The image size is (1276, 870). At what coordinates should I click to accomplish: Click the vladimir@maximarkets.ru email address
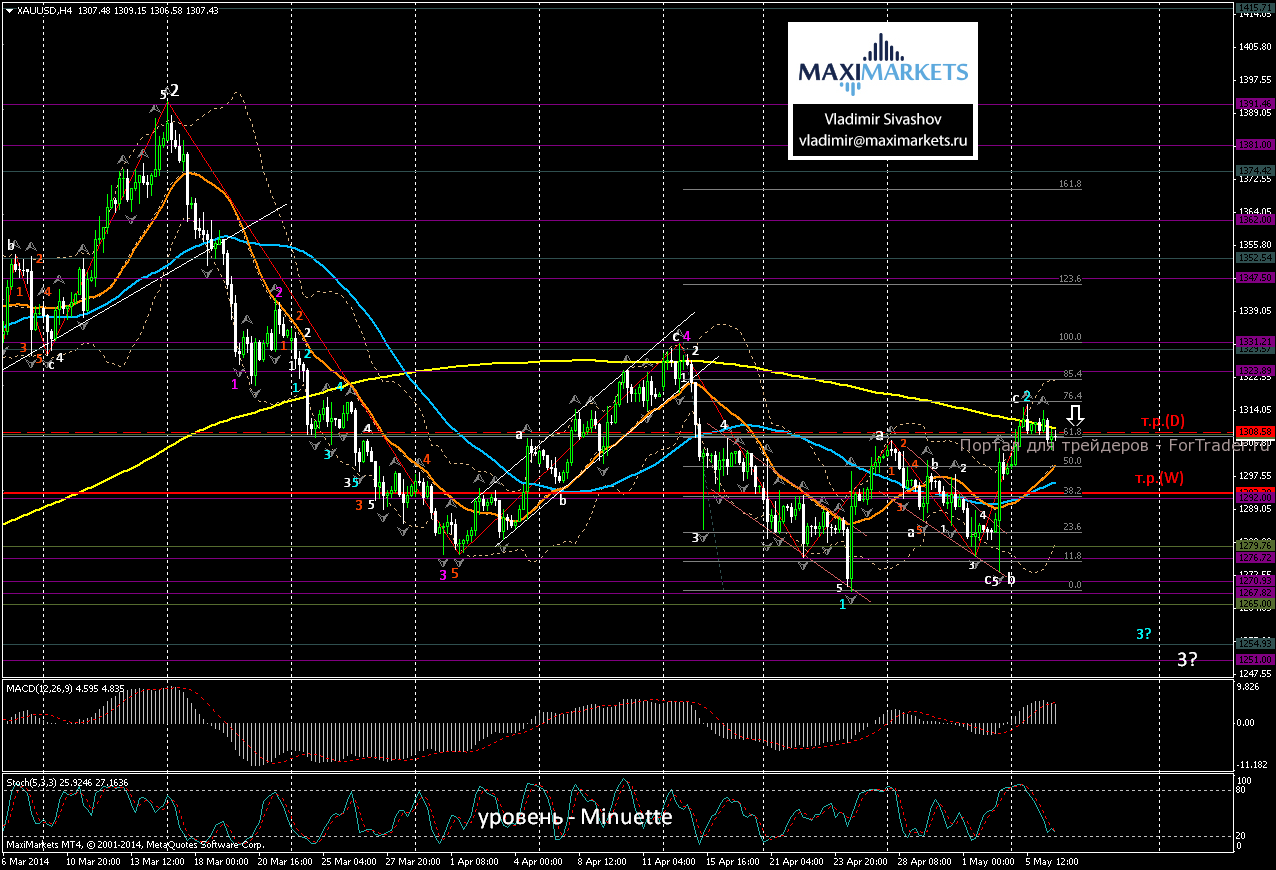882,142
